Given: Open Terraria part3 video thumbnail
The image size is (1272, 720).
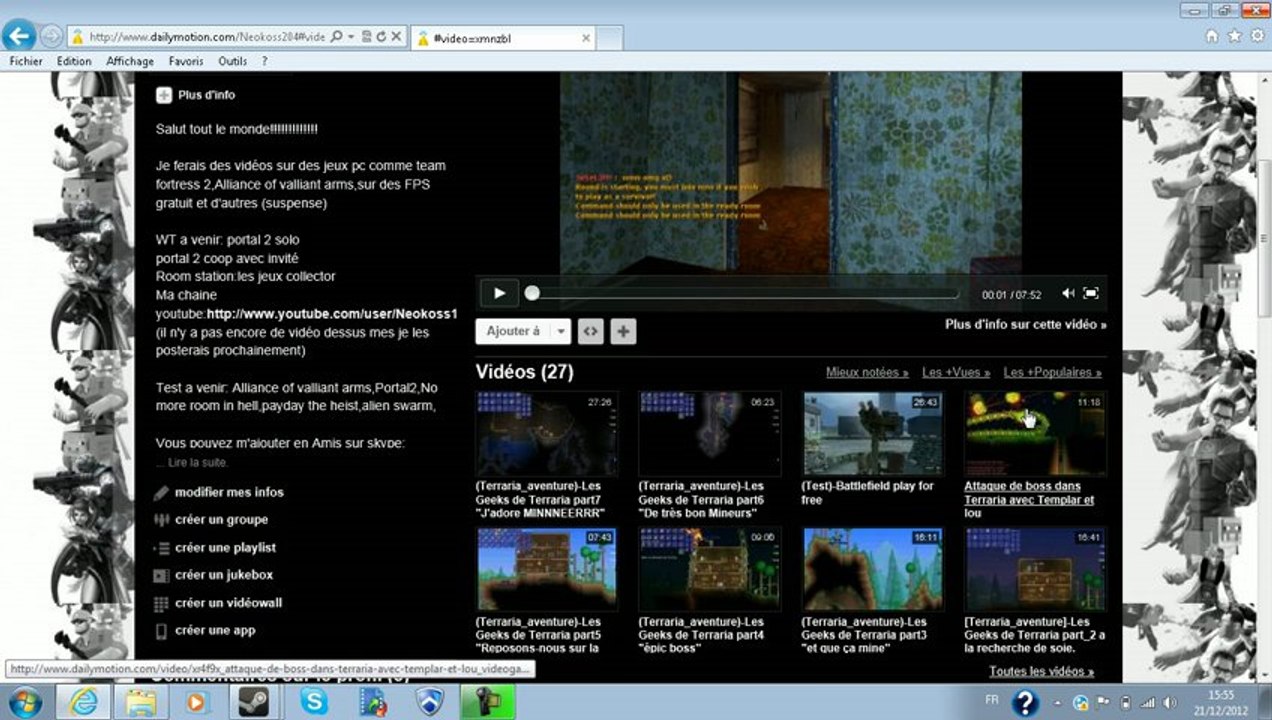Looking at the screenshot, I should click(x=874, y=569).
